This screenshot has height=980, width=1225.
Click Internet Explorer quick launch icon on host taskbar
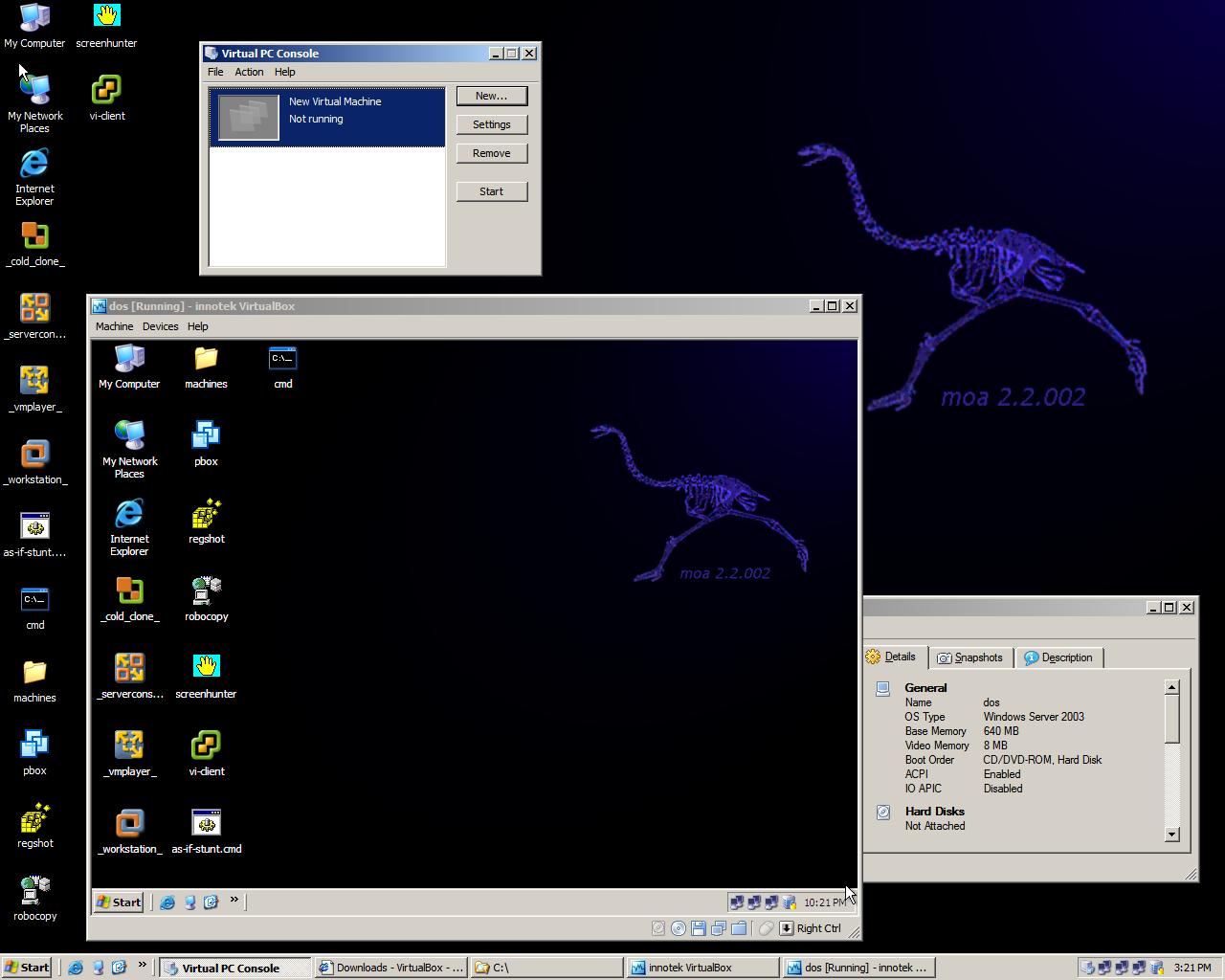[76, 968]
